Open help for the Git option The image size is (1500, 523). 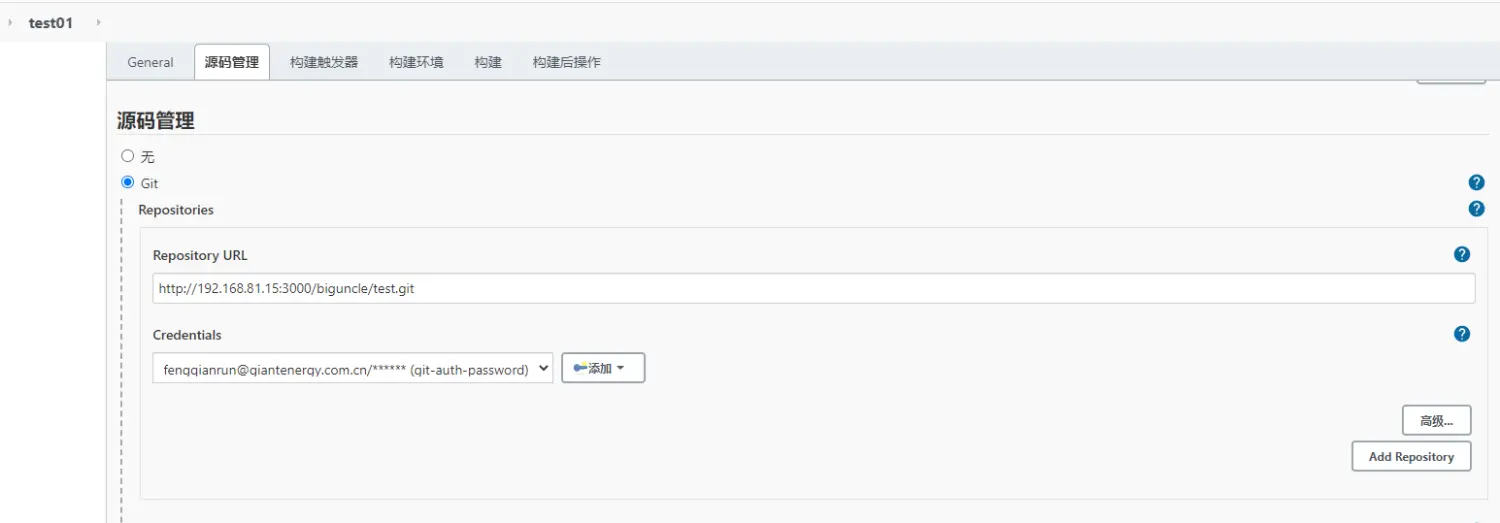click(x=1476, y=183)
